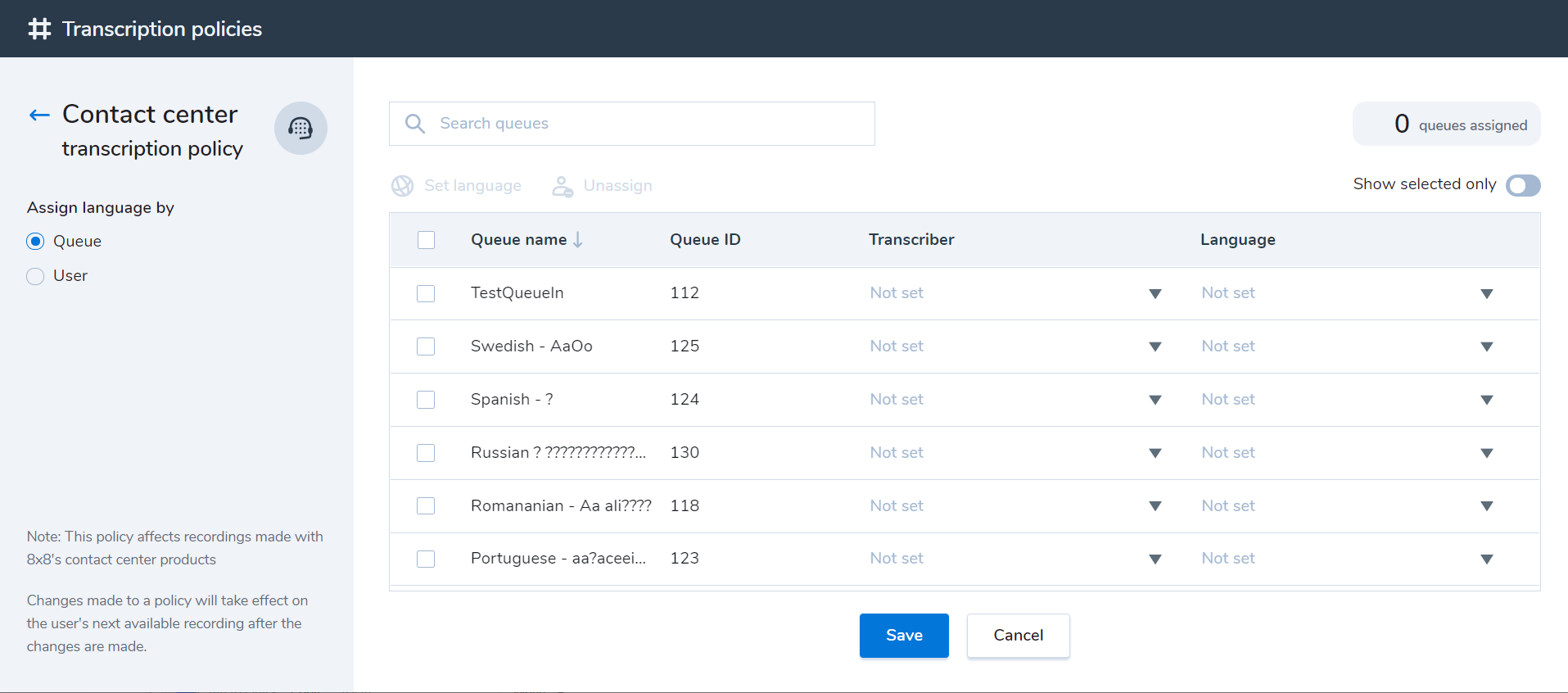The image size is (1568, 693).
Task: Select the User radio button
Action: (x=35, y=276)
